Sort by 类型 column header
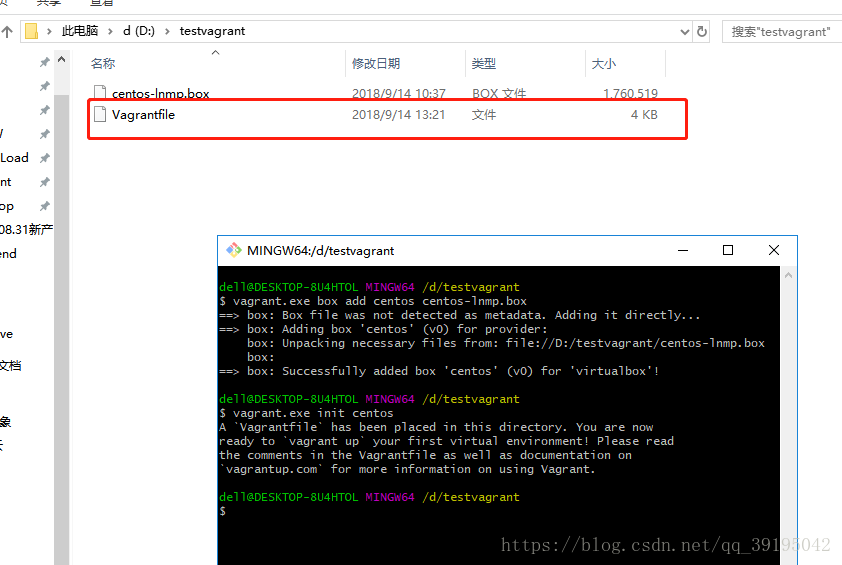 [x=483, y=63]
